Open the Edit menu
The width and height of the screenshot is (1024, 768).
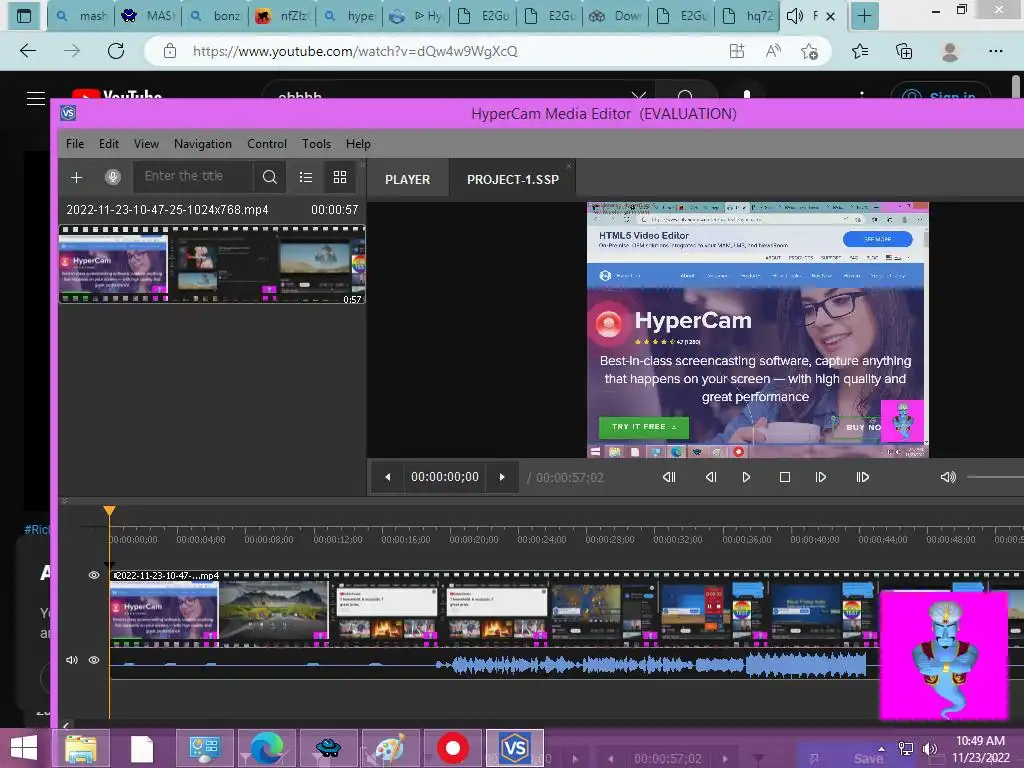click(x=108, y=144)
